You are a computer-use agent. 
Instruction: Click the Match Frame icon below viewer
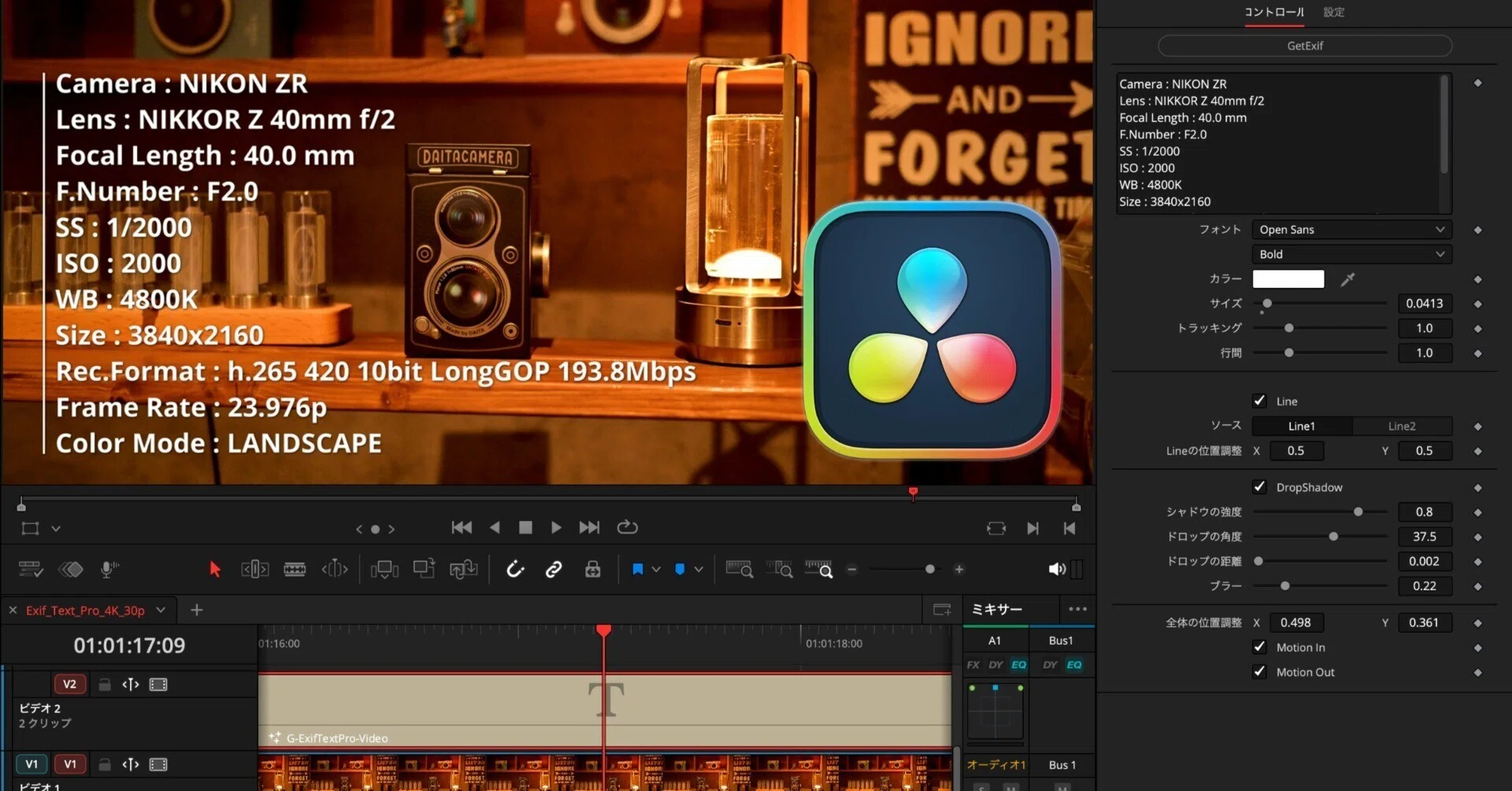996,528
